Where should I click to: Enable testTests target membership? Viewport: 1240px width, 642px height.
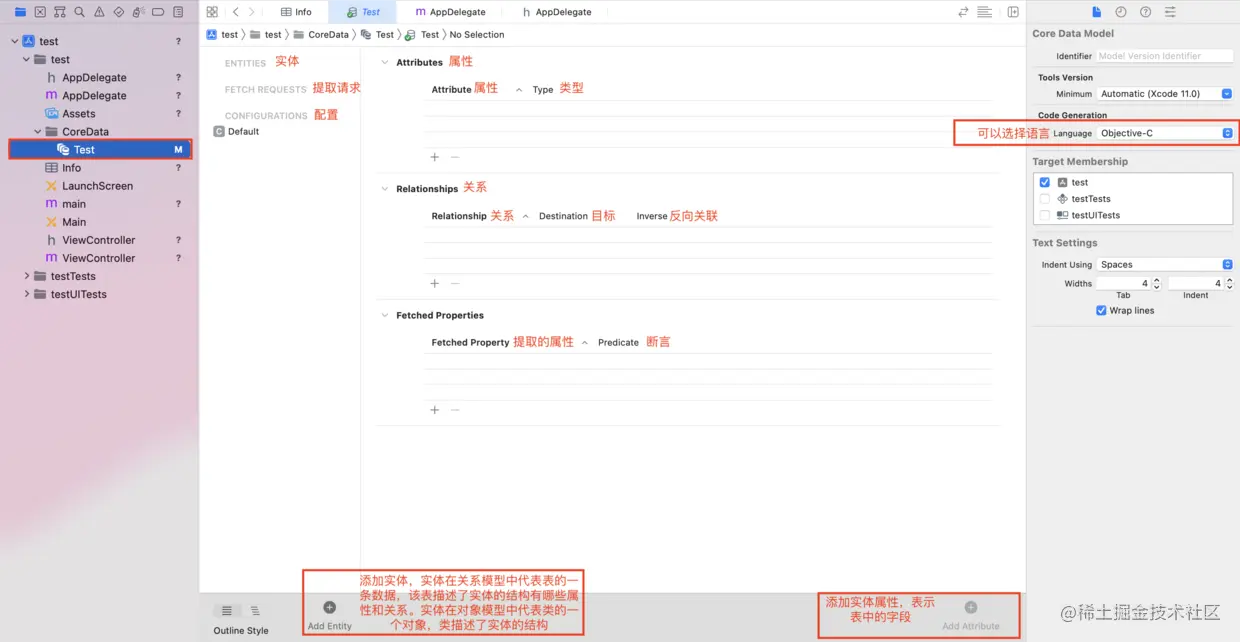point(1044,198)
